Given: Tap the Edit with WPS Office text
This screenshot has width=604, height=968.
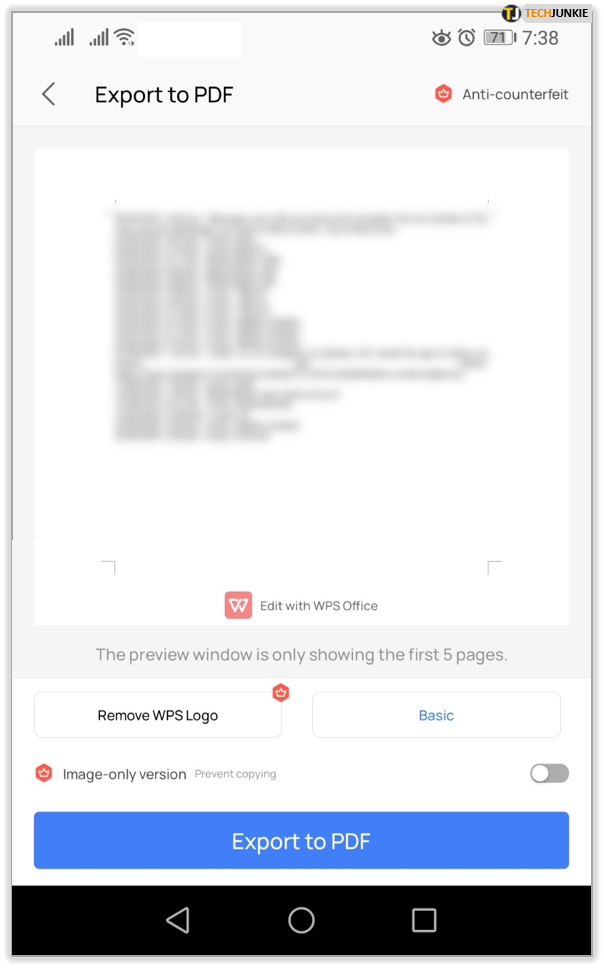Looking at the screenshot, I should pyautogui.click(x=319, y=606).
